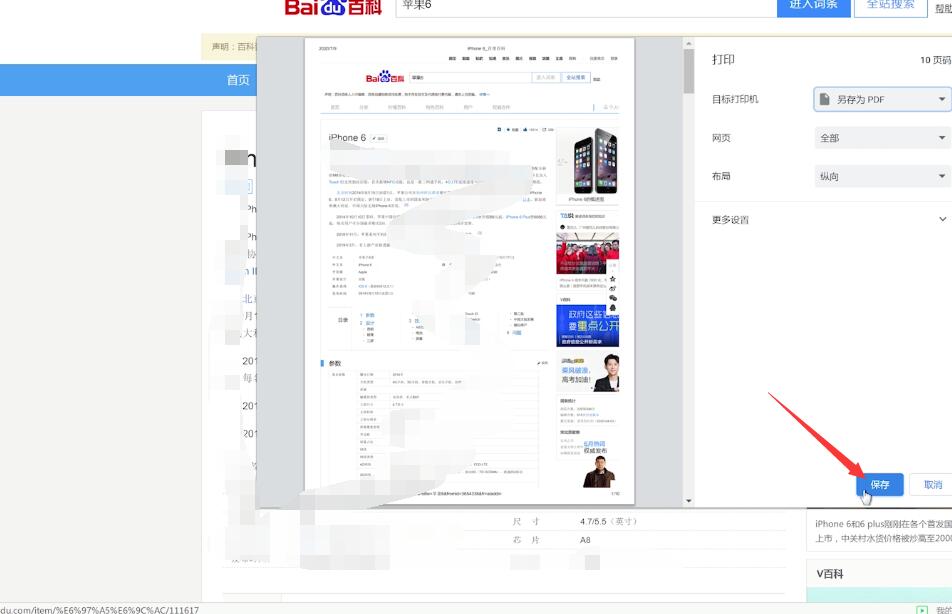This screenshot has height=614, width=952.
Task: Click the 10 页码 page count text
Action: pyautogui.click(x=935, y=60)
